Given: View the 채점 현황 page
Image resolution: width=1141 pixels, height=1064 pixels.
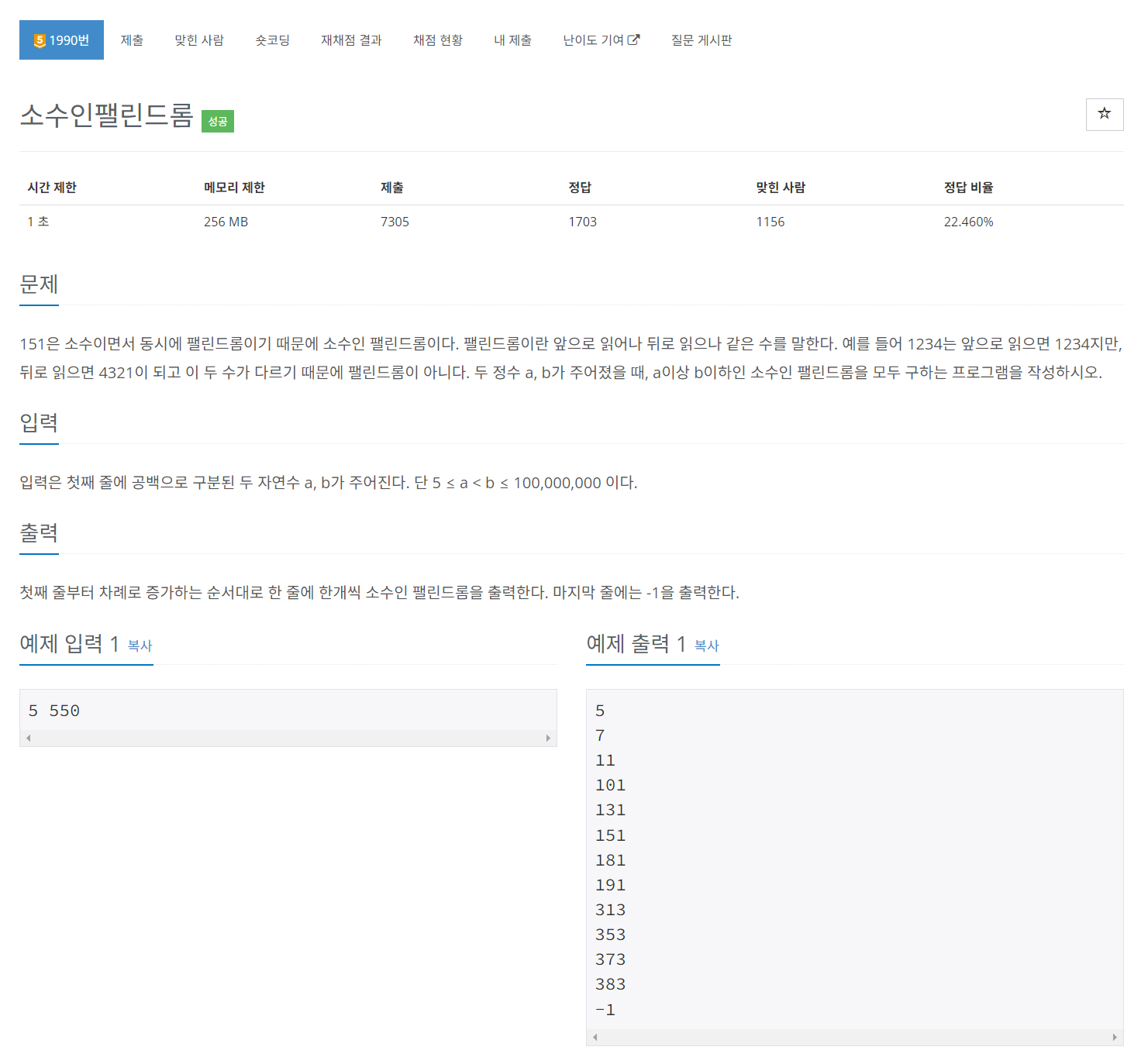Looking at the screenshot, I should pyautogui.click(x=438, y=40).
